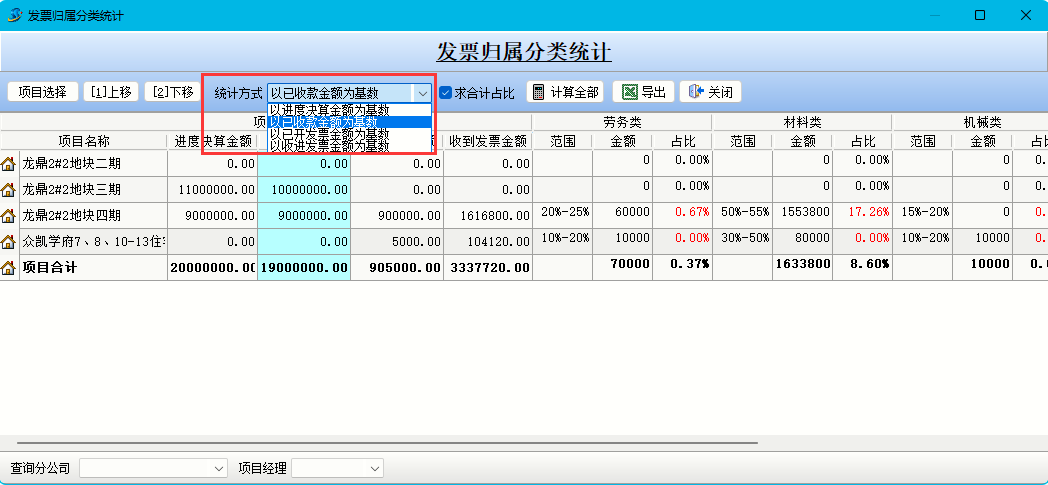Toggle the 求合计占比 checkbox
Screen dimensions: 1048x485
click(446, 93)
